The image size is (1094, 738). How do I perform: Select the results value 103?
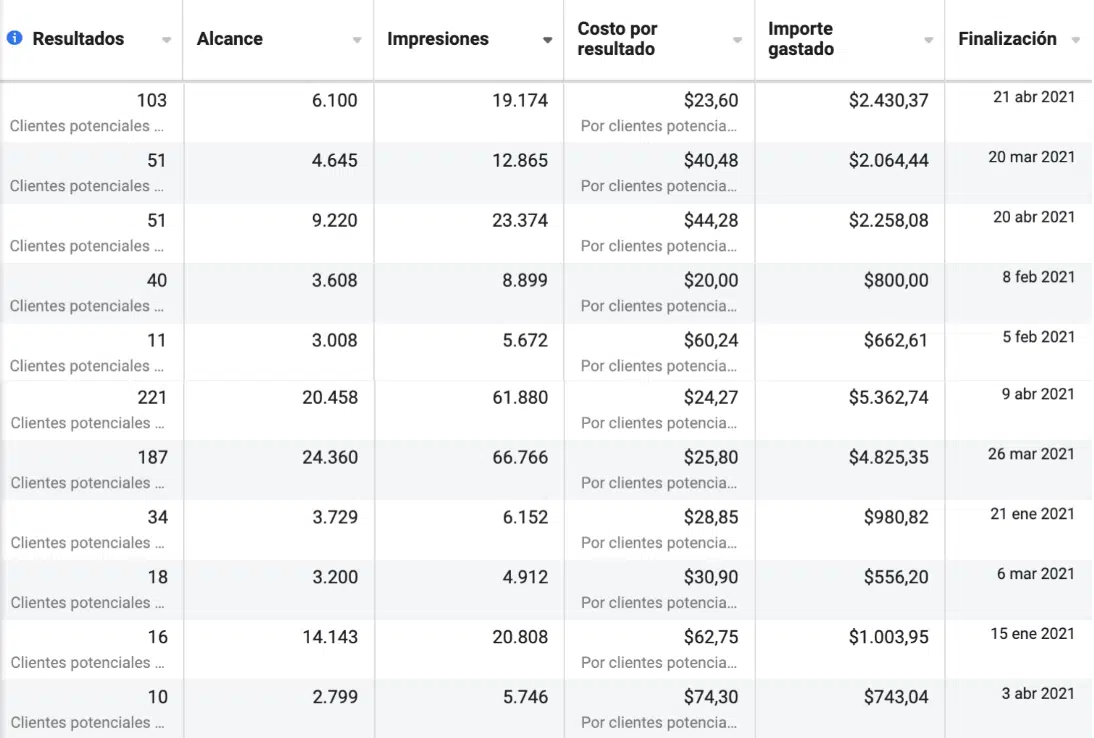[152, 100]
